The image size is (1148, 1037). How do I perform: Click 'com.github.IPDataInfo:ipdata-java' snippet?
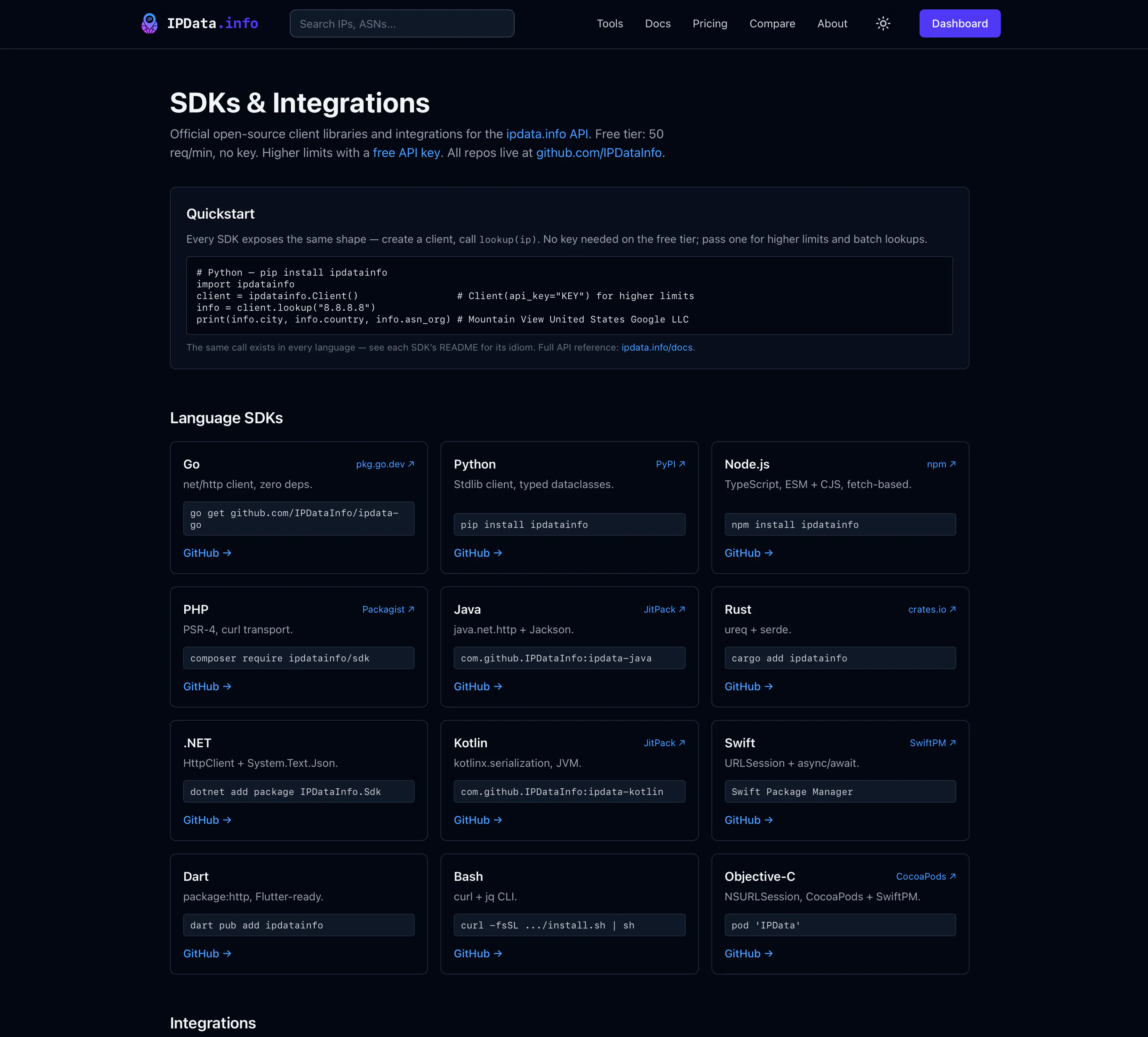click(x=569, y=658)
